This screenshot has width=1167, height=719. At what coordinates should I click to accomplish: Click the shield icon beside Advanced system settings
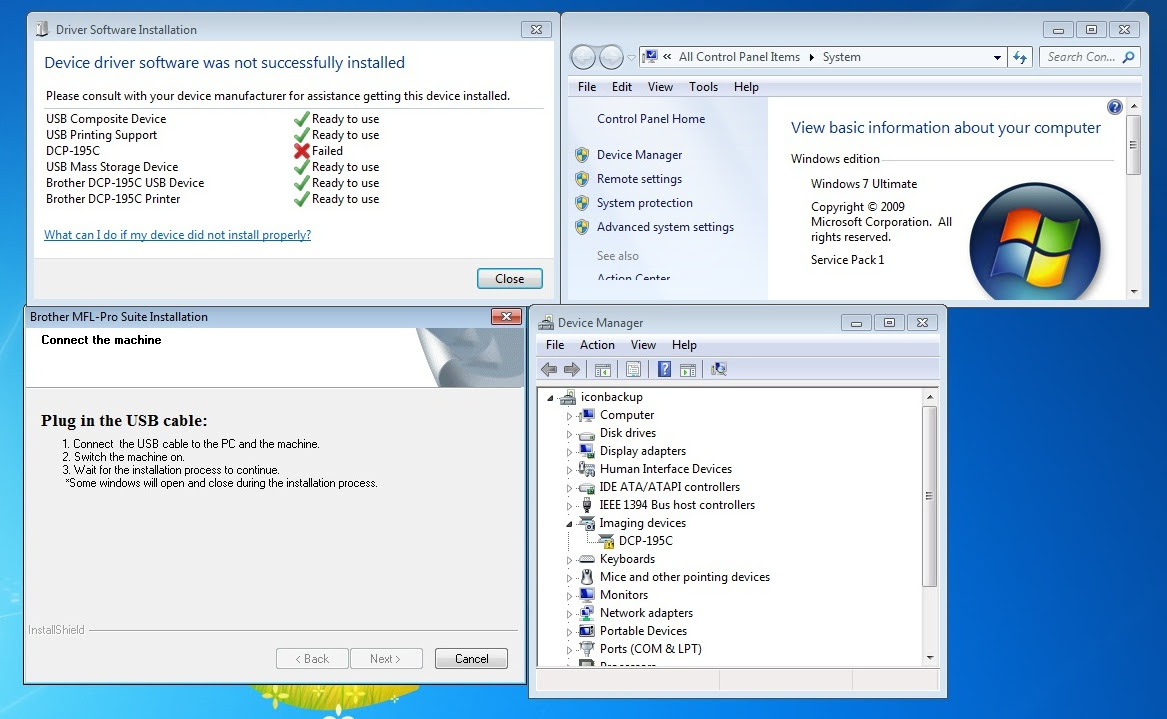pos(582,227)
